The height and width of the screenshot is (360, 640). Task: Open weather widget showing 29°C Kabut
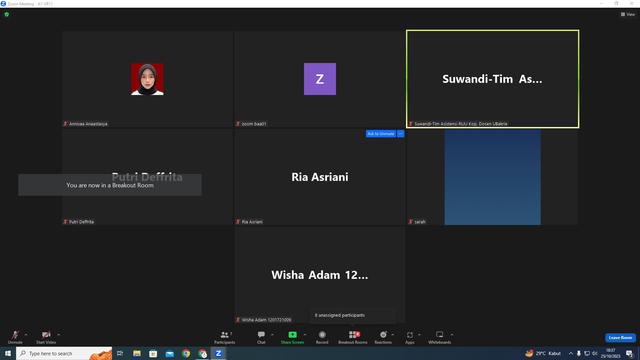(543, 353)
